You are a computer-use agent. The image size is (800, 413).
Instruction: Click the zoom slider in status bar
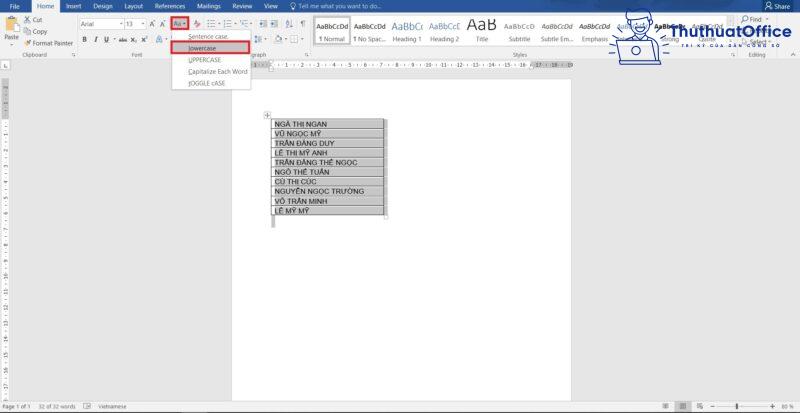[x=737, y=406]
